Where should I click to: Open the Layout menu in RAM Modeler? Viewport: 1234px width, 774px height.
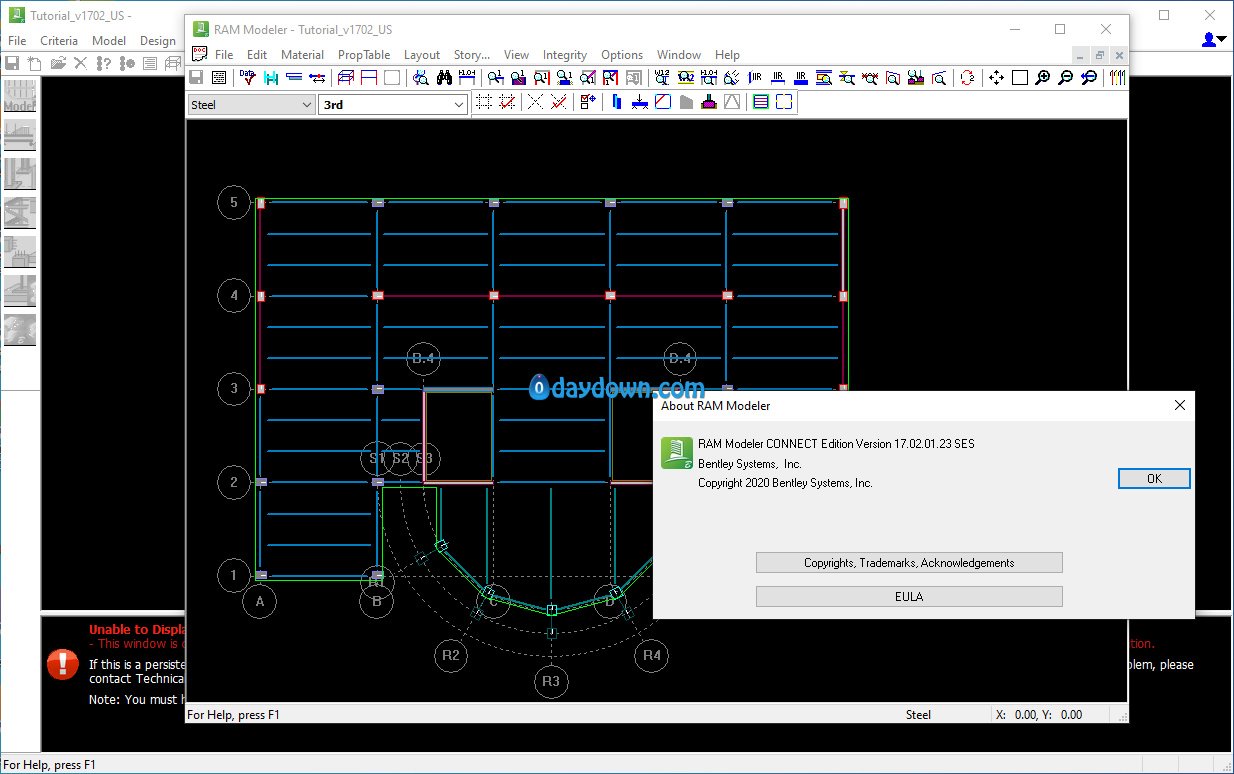point(422,55)
